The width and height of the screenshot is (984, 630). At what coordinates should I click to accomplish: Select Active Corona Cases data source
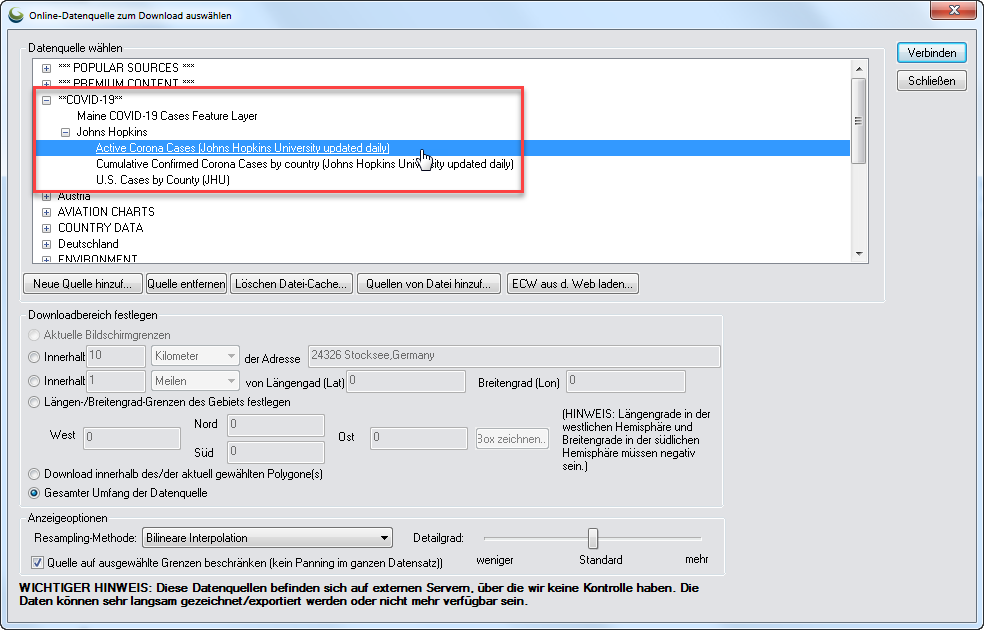(x=242, y=148)
